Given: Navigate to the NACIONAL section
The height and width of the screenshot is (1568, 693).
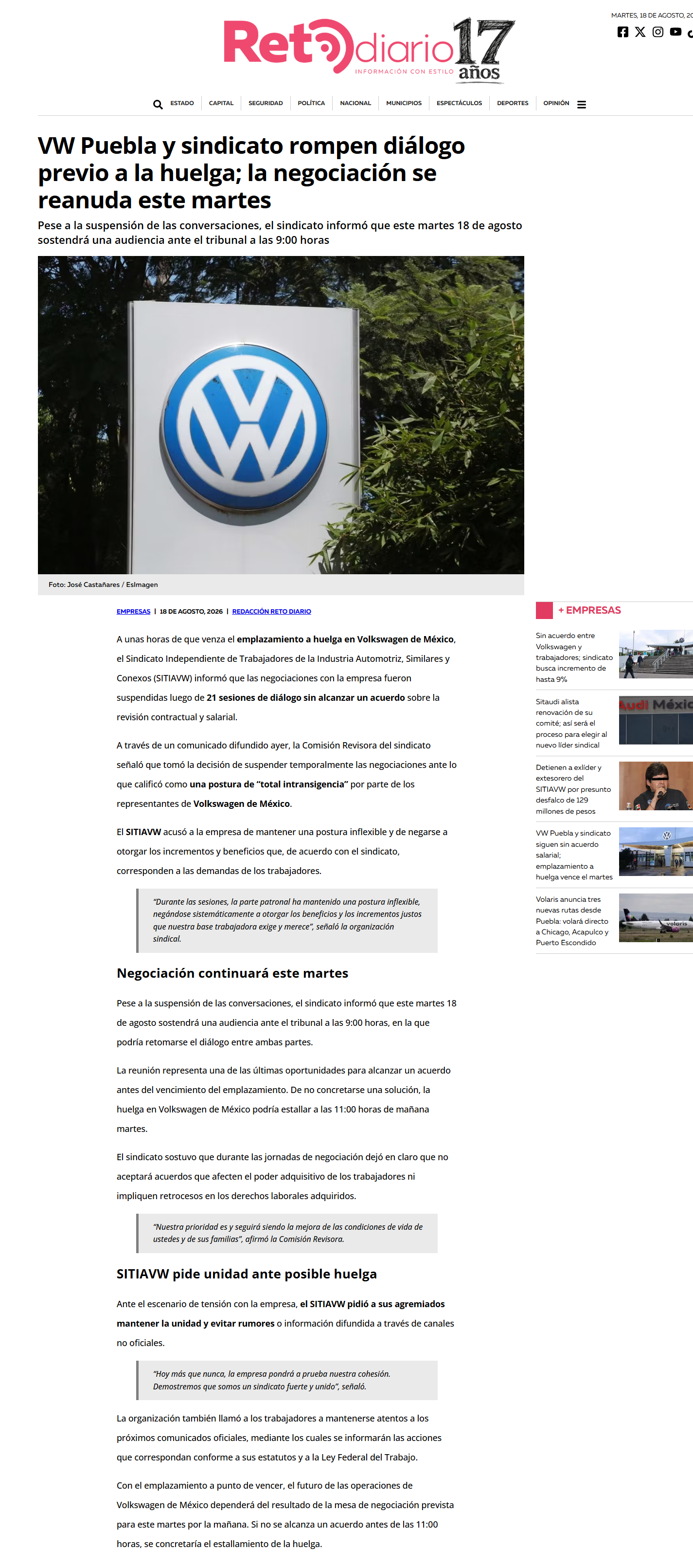Looking at the screenshot, I should pyautogui.click(x=355, y=104).
